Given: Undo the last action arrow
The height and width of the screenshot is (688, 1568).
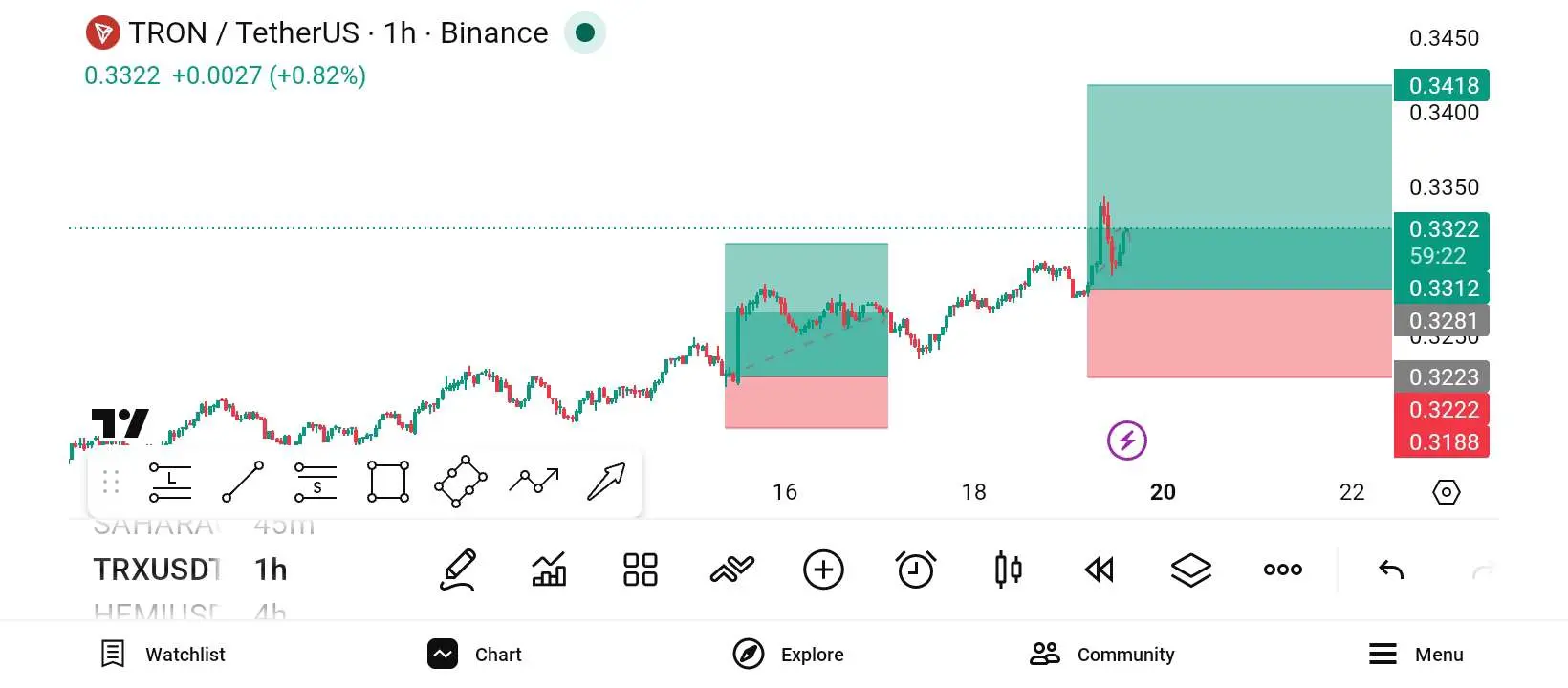Looking at the screenshot, I should [1391, 570].
